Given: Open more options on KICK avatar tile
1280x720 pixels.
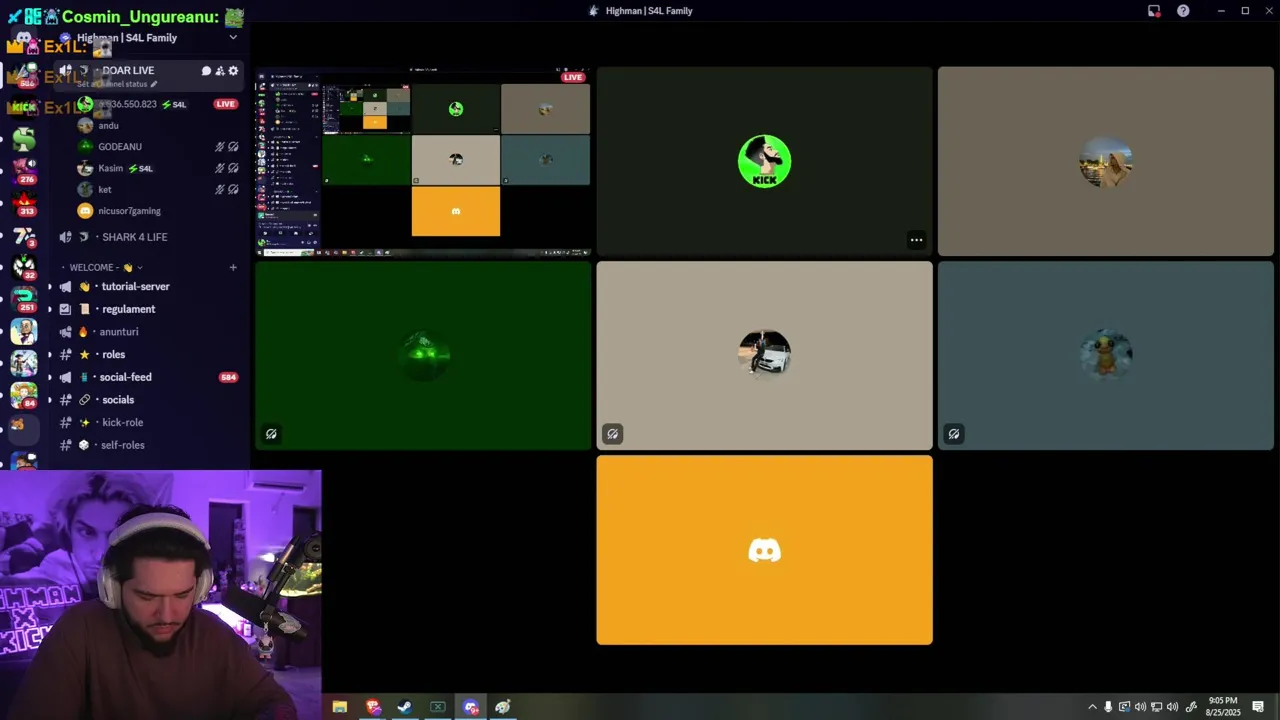Looking at the screenshot, I should (x=916, y=240).
